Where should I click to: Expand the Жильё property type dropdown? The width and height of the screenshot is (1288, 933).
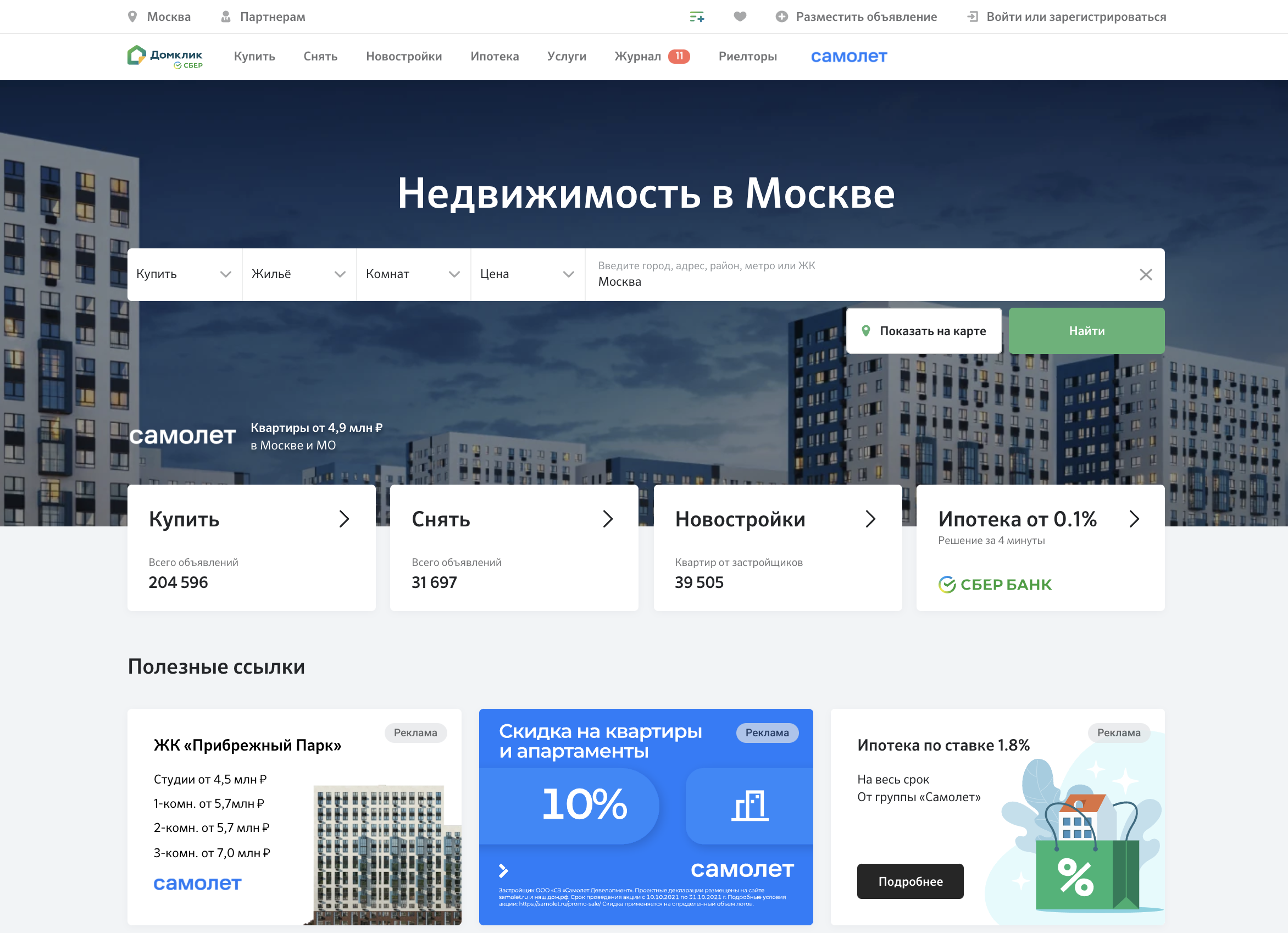tap(299, 275)
